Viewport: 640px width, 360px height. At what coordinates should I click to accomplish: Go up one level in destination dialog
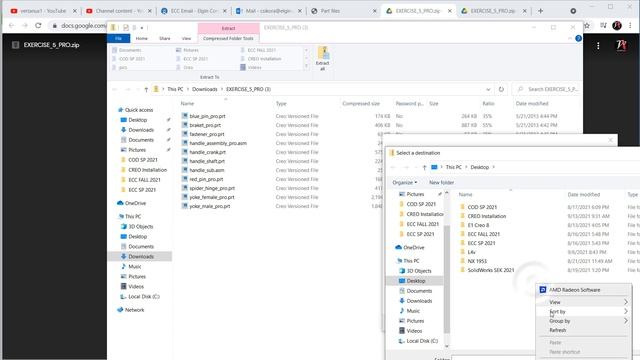[424, 167]
